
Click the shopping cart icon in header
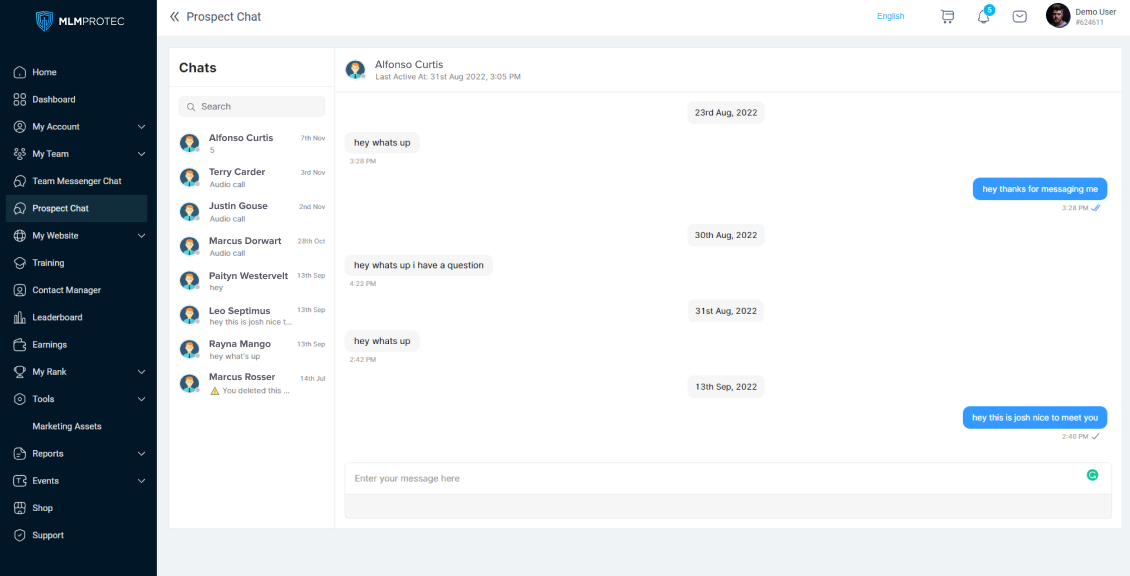(947, 16)
